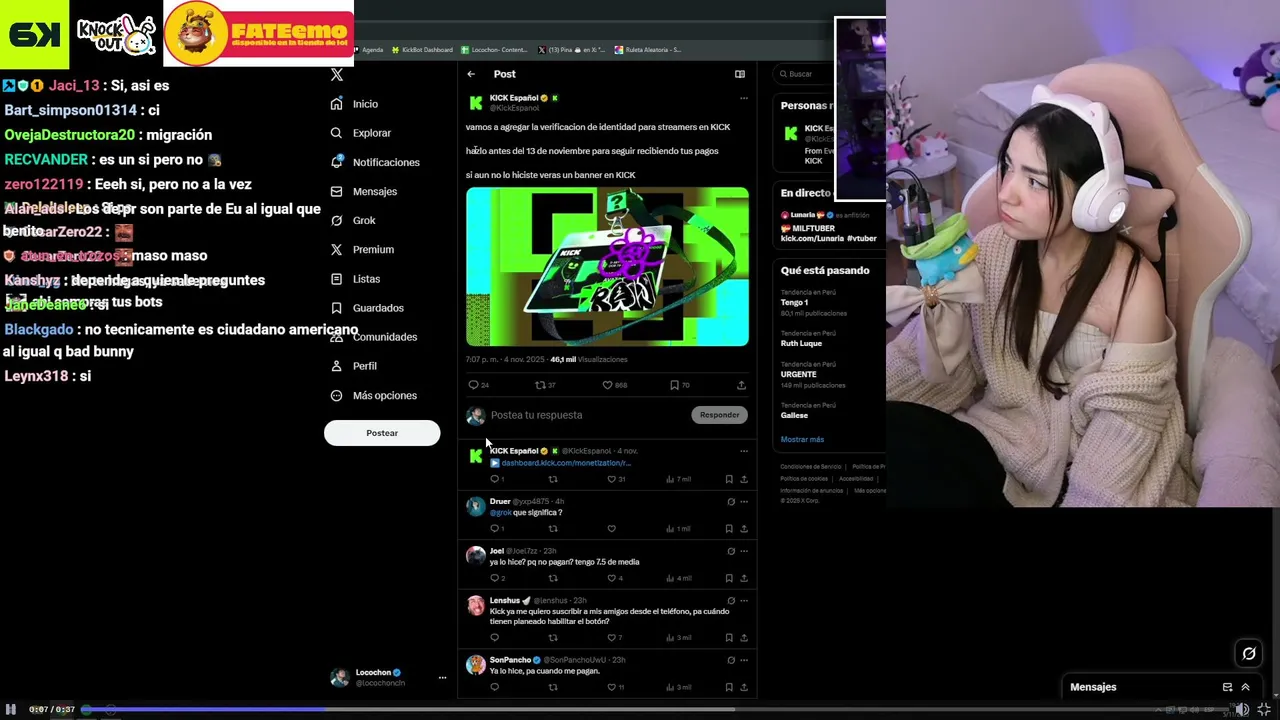Open the Inicio home page
This screenshot has height=720, width=1280.
[x=354, y=104]
